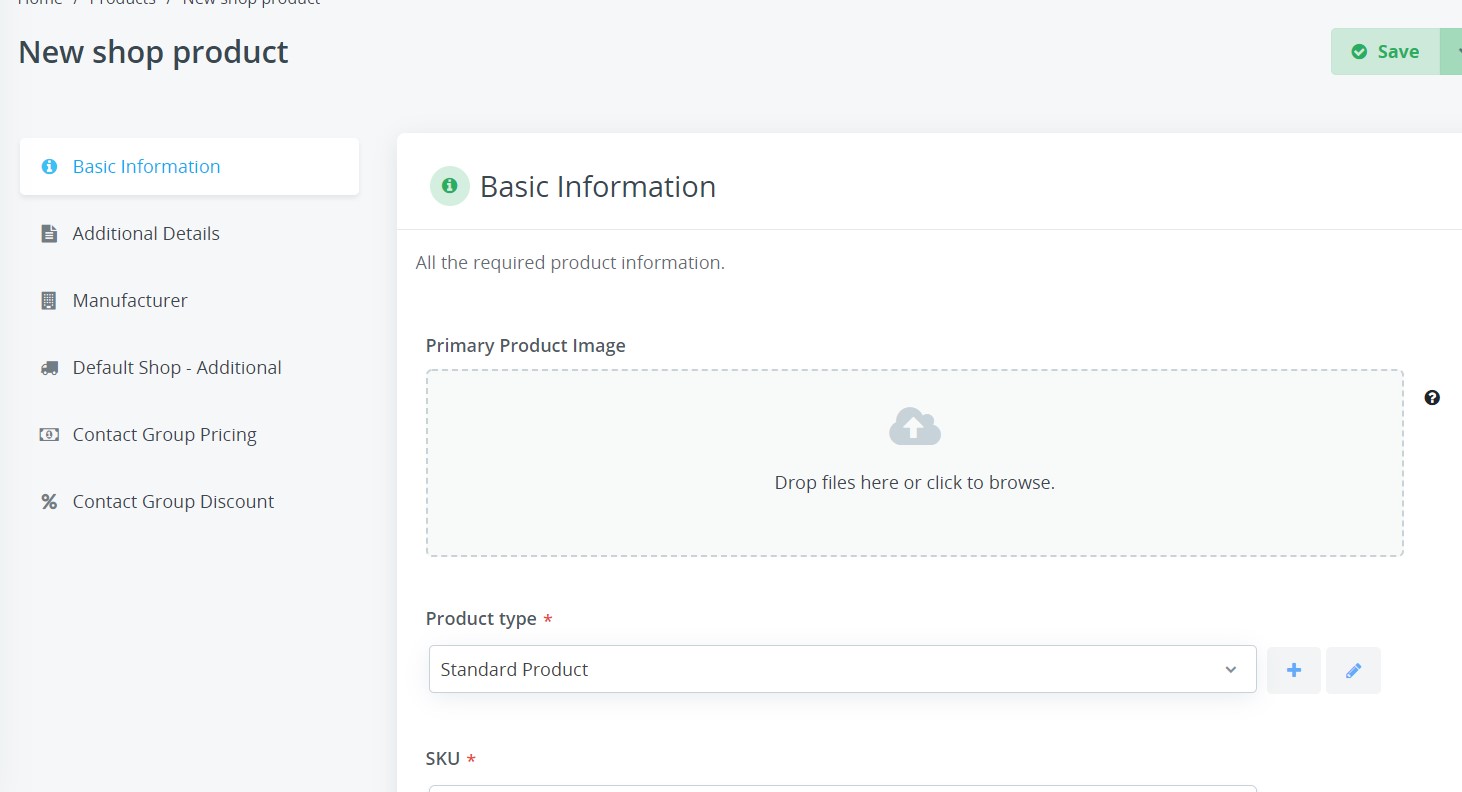1462x792 pixels.
Task: Open Contact Group Pricing section
Action: (x=165, y=435)
